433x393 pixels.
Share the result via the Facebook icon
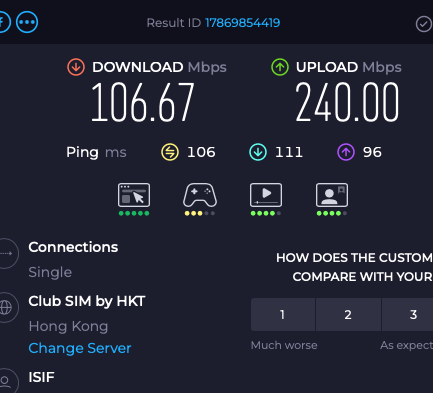click(x=4, y=22)
